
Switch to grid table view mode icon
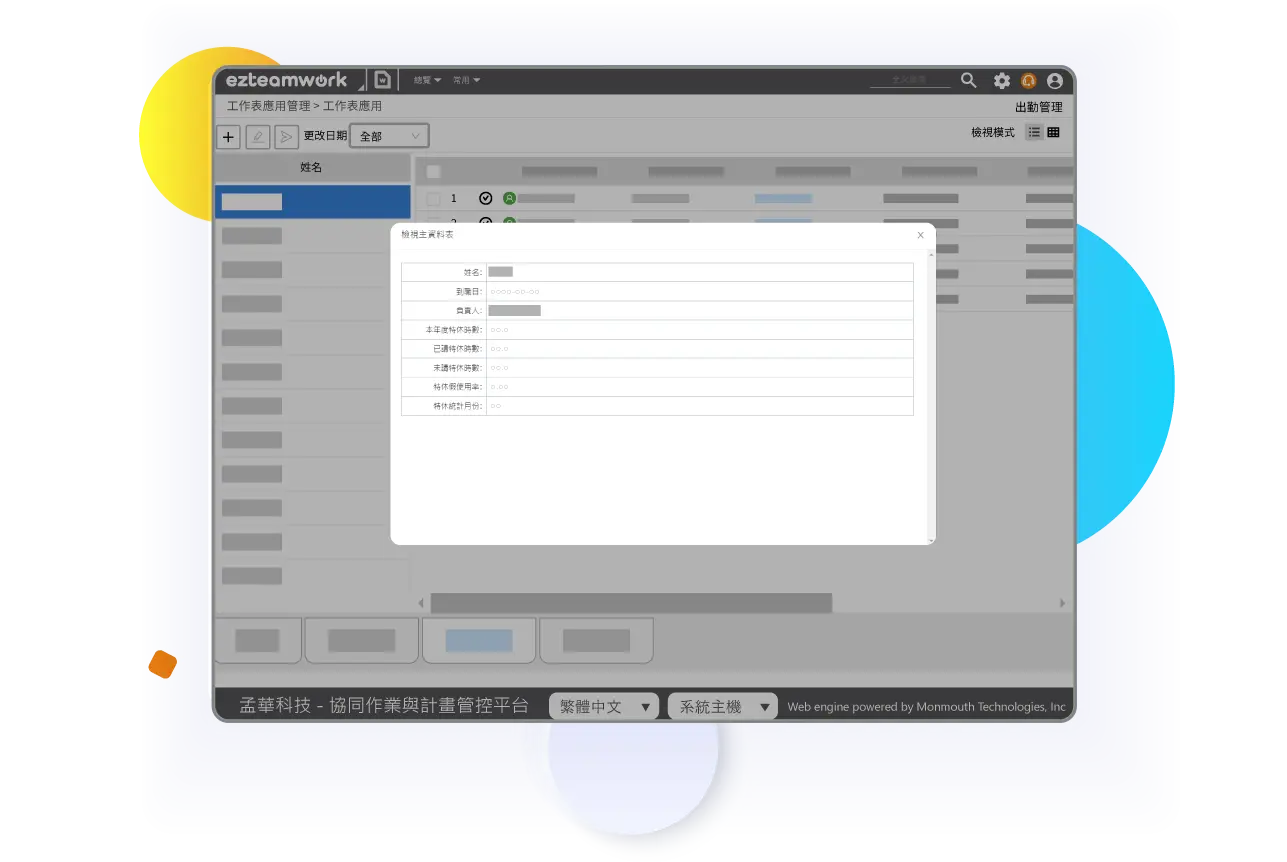click(1053, 132)
